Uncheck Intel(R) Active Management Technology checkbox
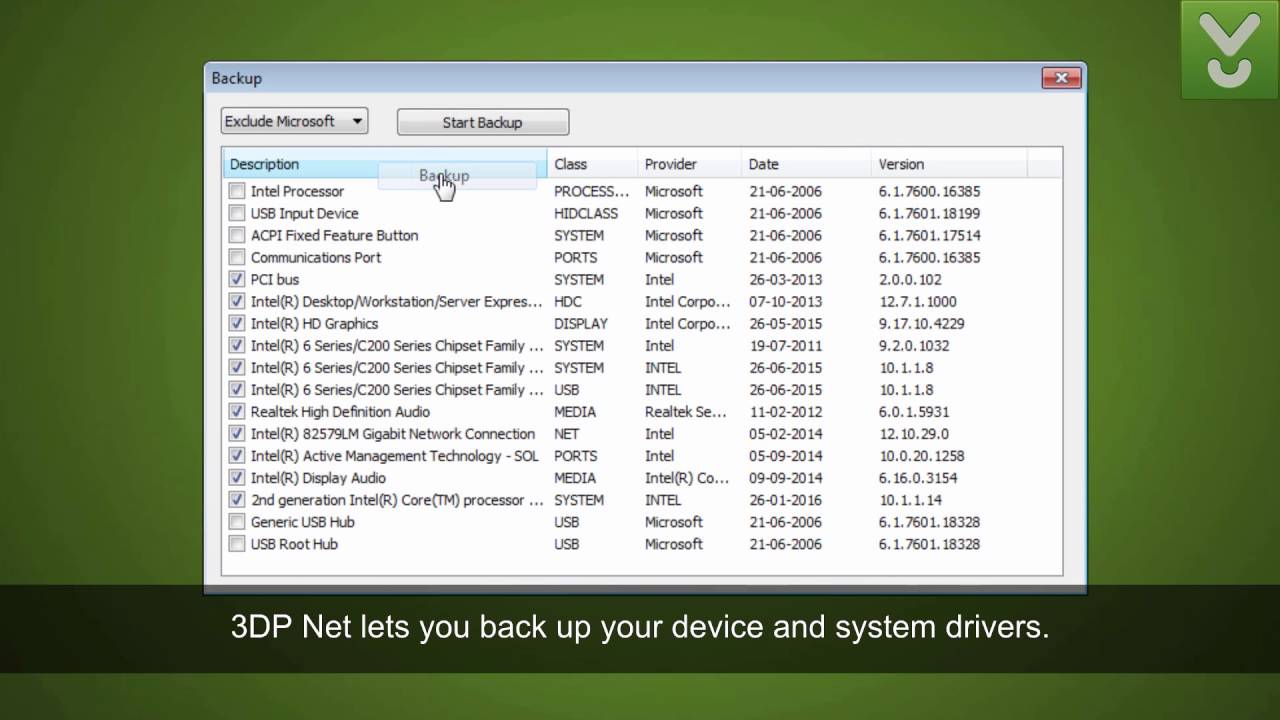1280x720 pixels. [237, 455]
